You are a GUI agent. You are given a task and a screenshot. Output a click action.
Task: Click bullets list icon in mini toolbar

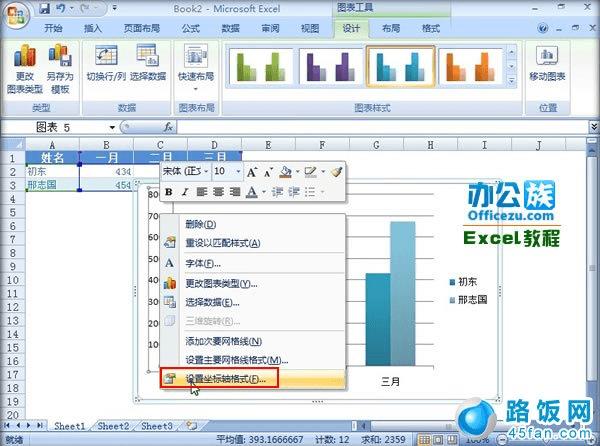pyautogui.click(x=310, y=192)
